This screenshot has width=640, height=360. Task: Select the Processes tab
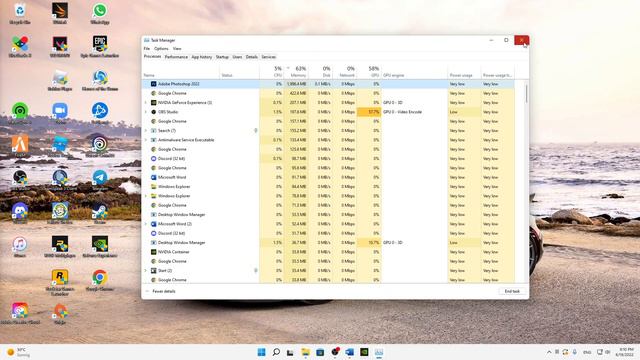pos(152,57)
